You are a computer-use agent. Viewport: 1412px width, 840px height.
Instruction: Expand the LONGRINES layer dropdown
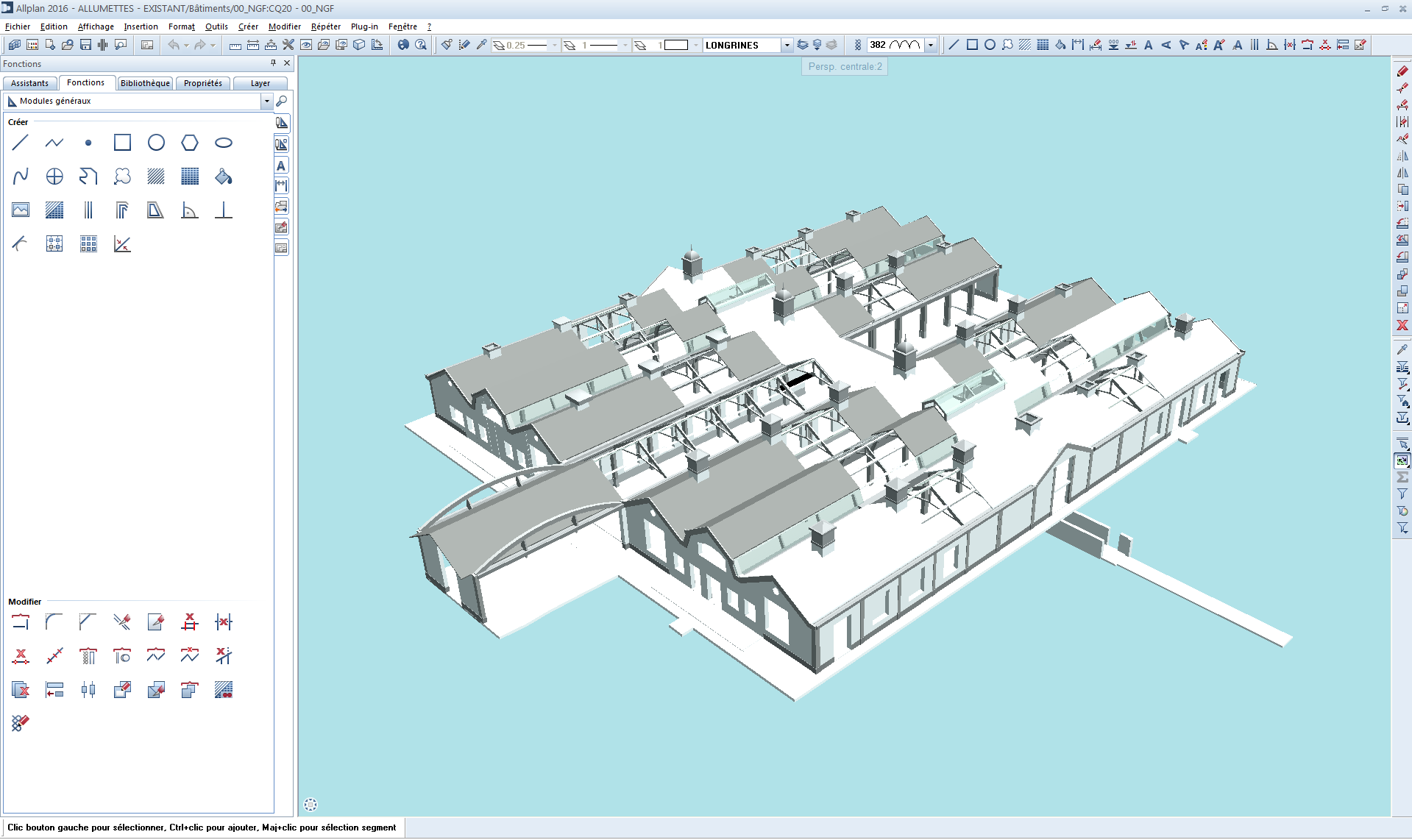click(787, 46)
